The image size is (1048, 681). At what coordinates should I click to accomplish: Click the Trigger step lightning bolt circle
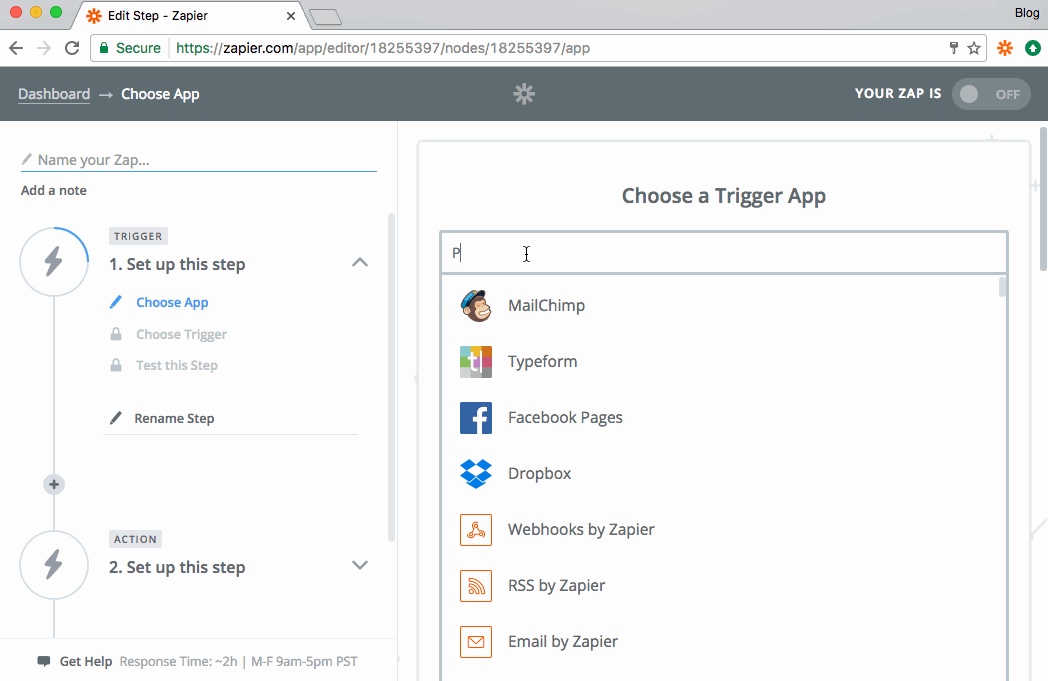coord(54,261)
